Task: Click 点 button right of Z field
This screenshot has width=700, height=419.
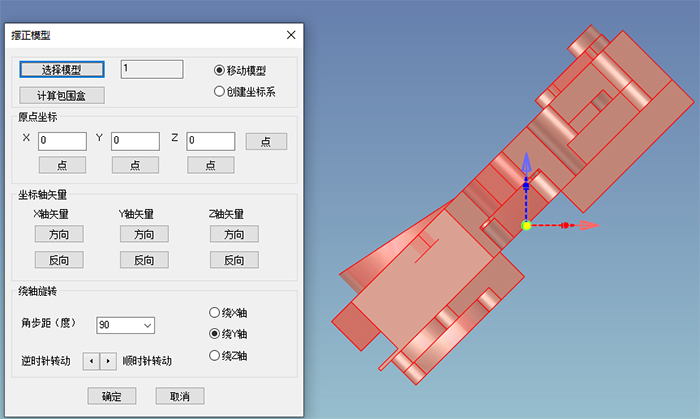Action: (266, 141)
